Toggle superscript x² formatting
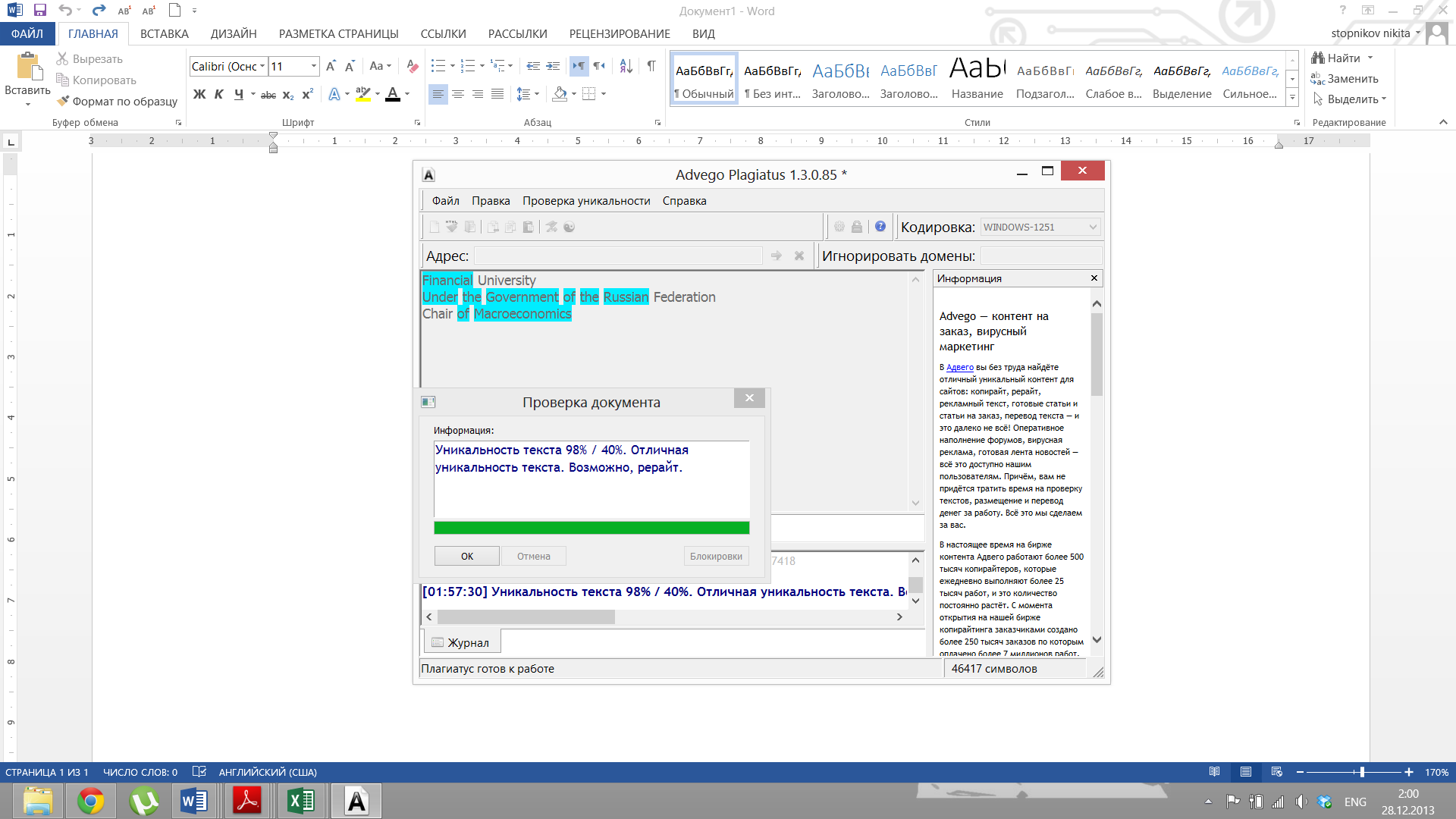 point(307,94)
